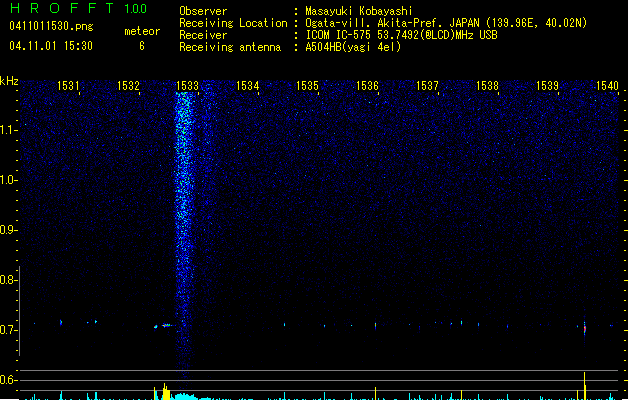Click the HROFFT 1.0.0 title text
Viewport: 629px width, 400px height.
[x=78, y=8]
